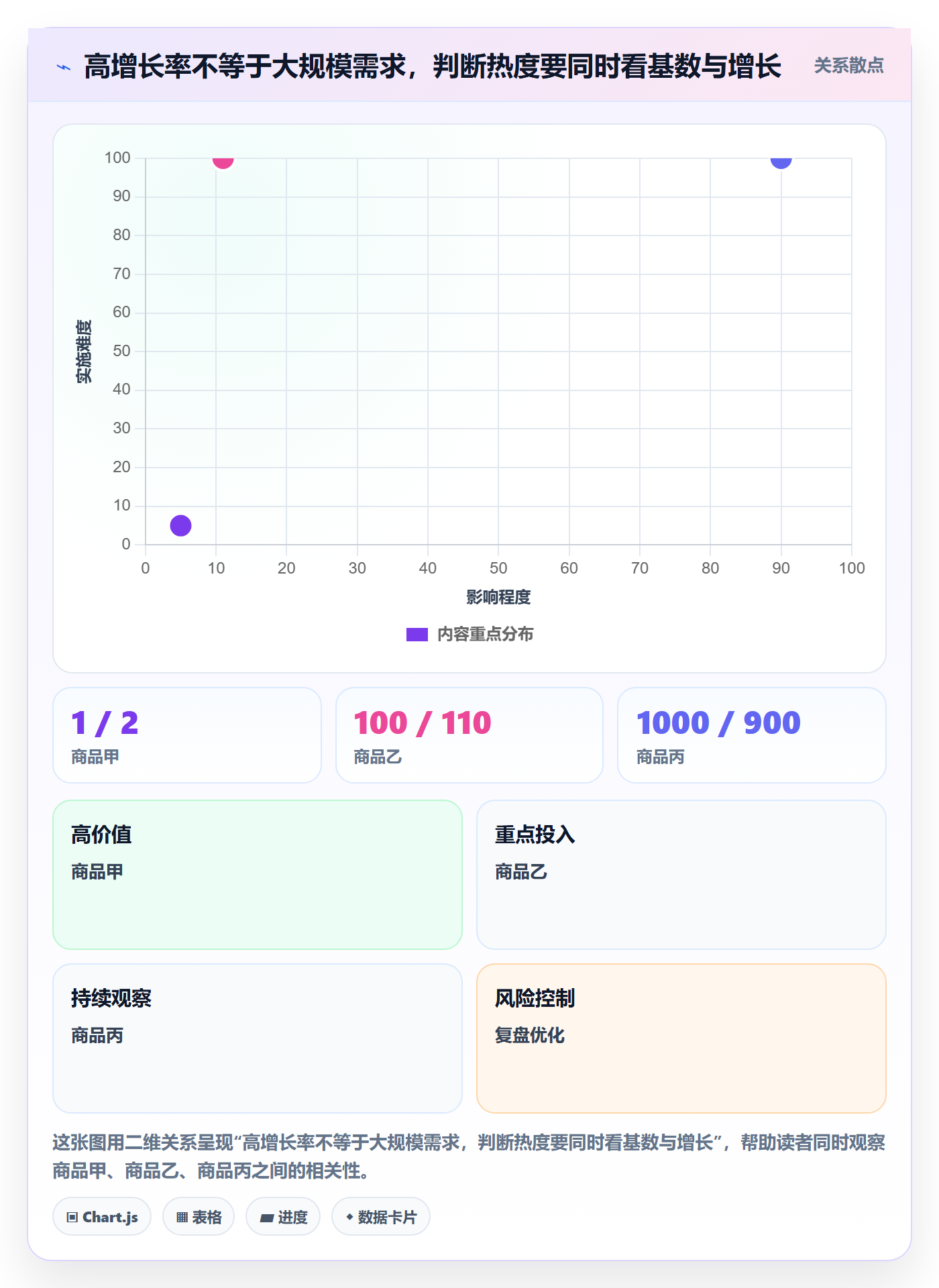Click the 风险控制 quadrant card
This screenshot has width=939, height=1288.
(x=681, y=1038)
